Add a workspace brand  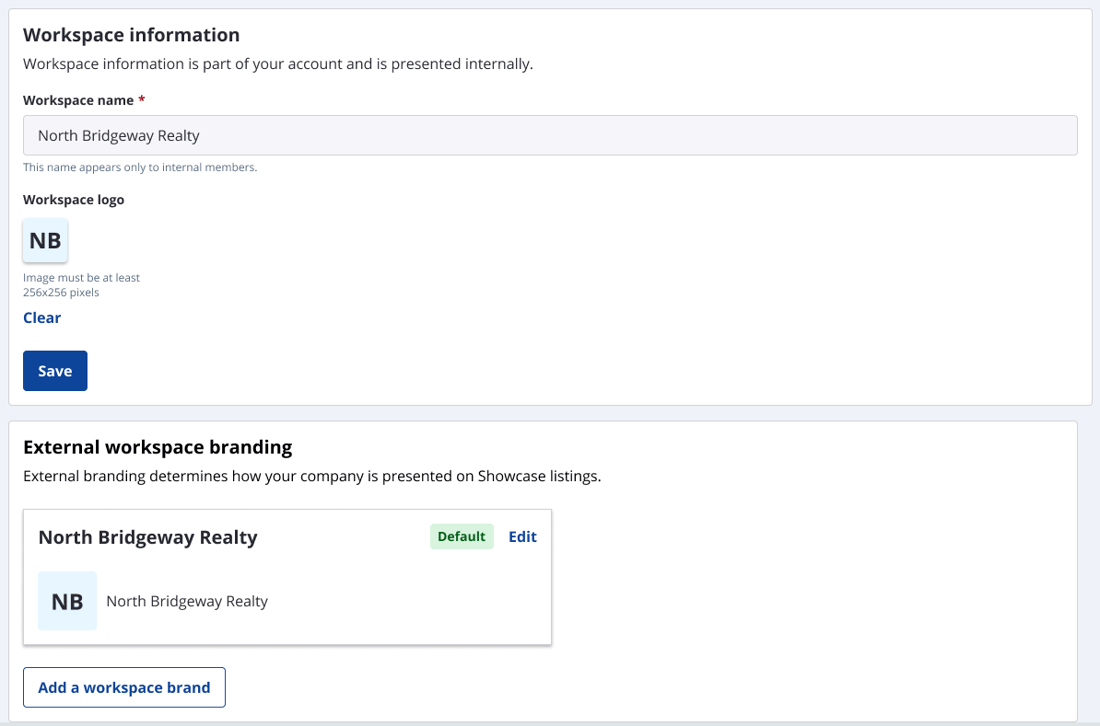pyautogui.click(x=124, y=688)
